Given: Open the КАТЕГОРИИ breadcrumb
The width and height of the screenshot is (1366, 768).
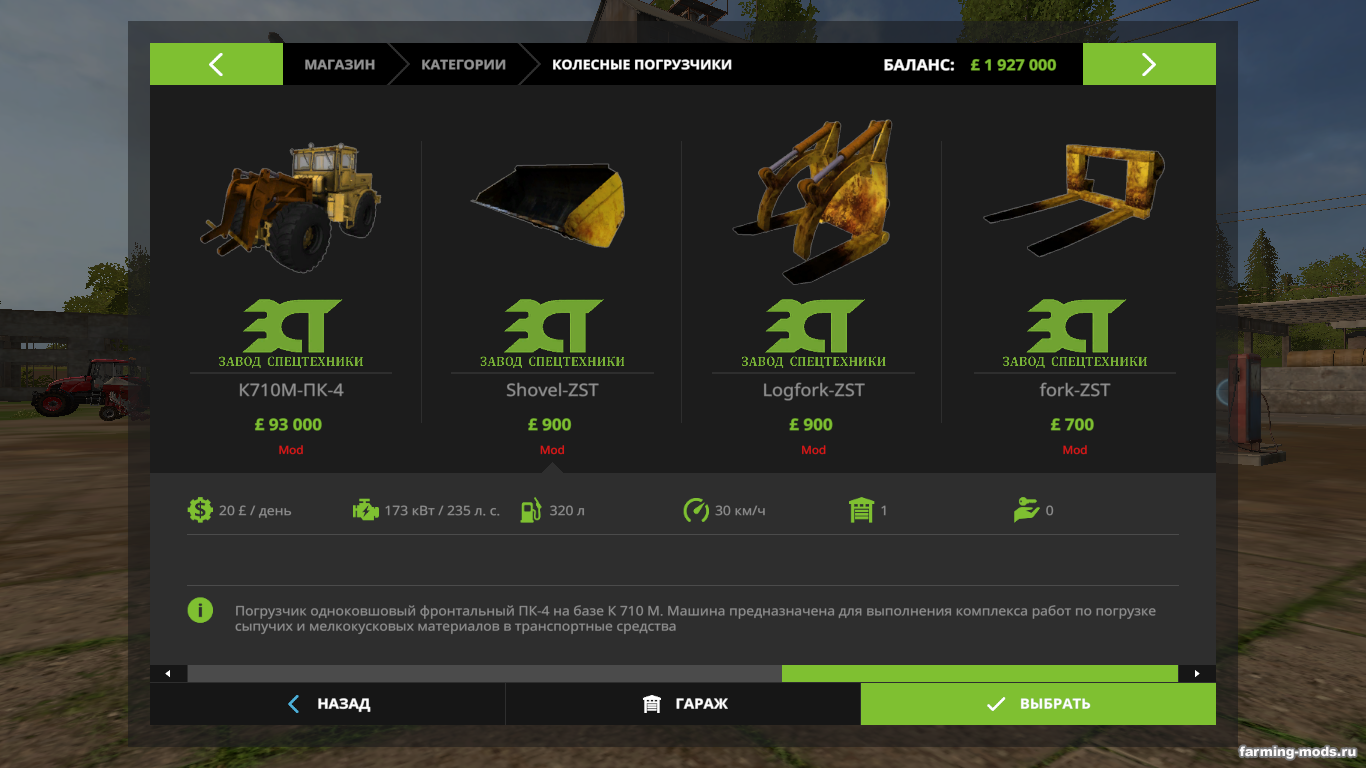Looking at the screenshot, I should 463,65.
